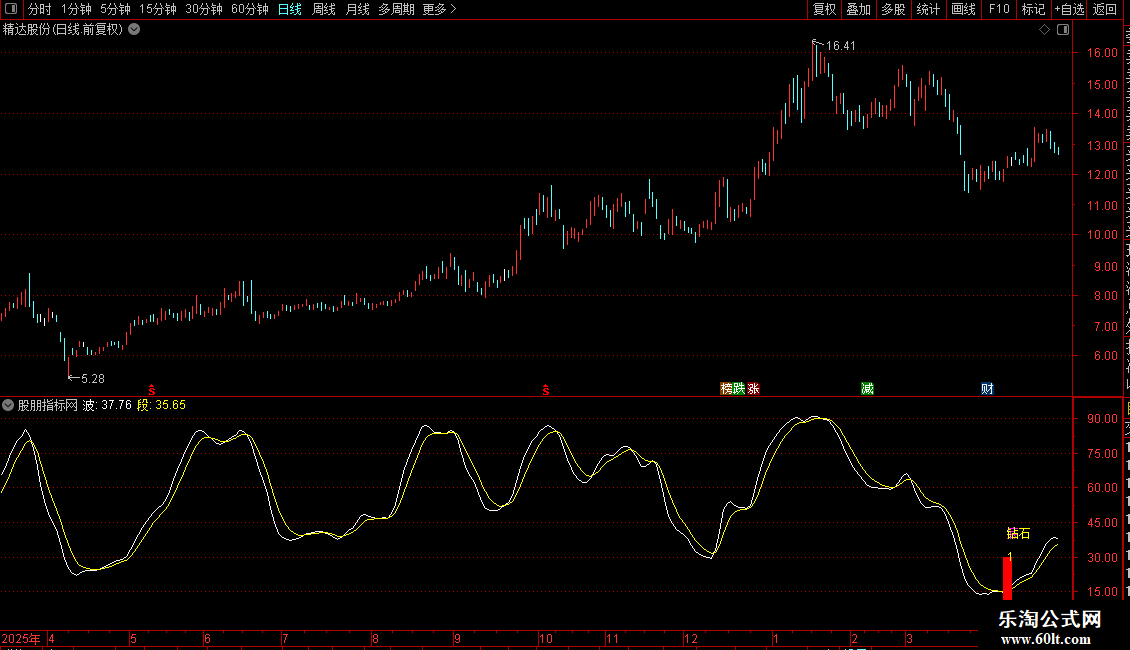Image resolution: width=1130 pixels, height=650 pixels.
Task: Open the 多周期 multi-period view
Action: (396, 9)
